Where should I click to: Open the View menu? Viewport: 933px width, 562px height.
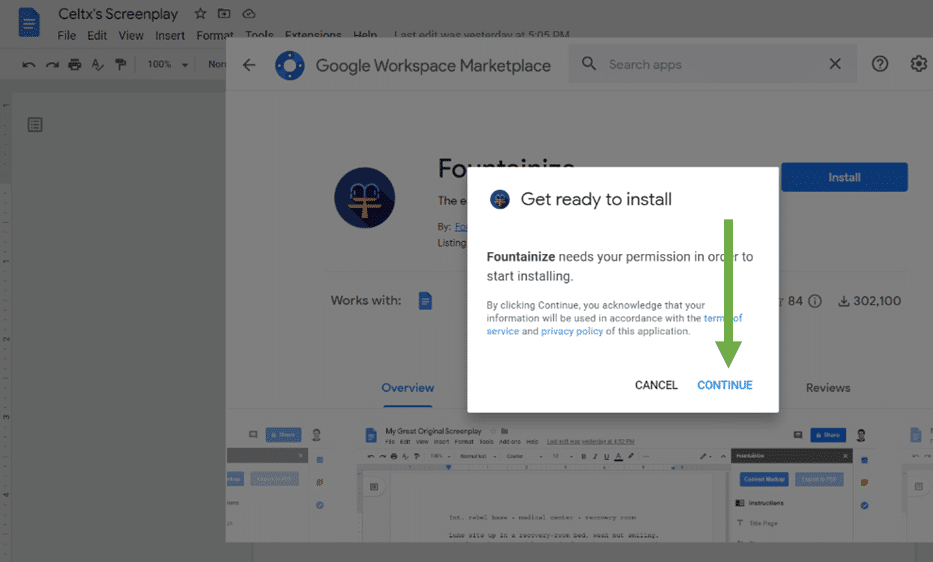click(131, 36)
